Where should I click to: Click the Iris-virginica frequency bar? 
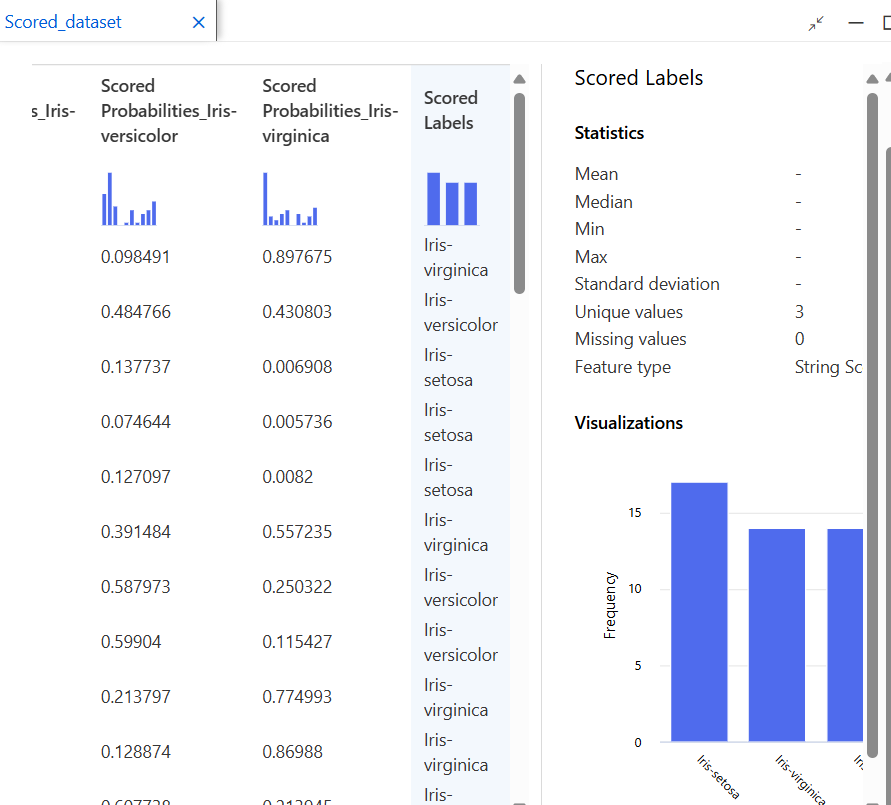point(776,635)
